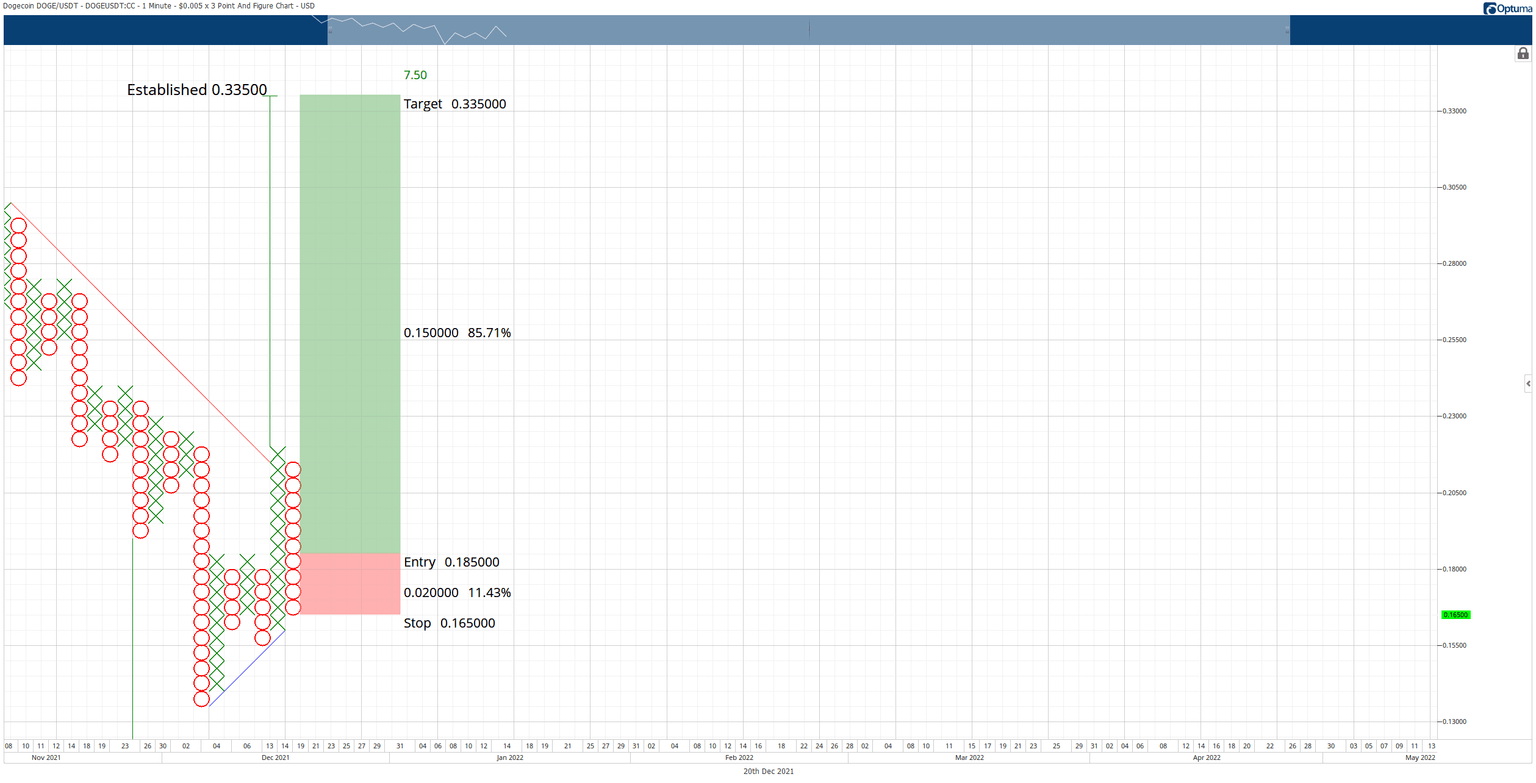Viewport: 1536px width, 783px height.
Task: Click 'Jan 2022' on the date axis
Action: (x=510, y=758)
